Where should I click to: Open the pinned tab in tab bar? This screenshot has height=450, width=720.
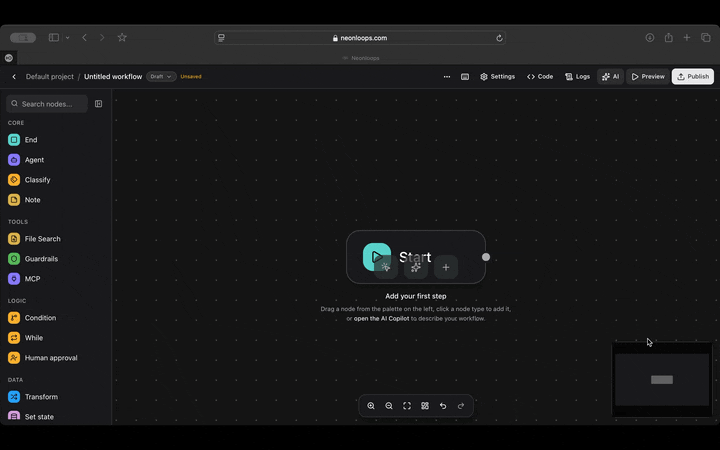pyautogui.click(x=9, y=58)
